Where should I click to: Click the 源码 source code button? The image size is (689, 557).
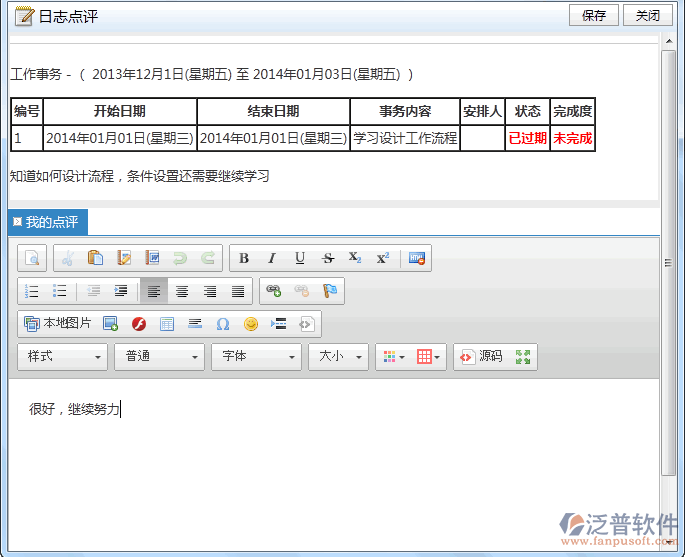point(481,357)
